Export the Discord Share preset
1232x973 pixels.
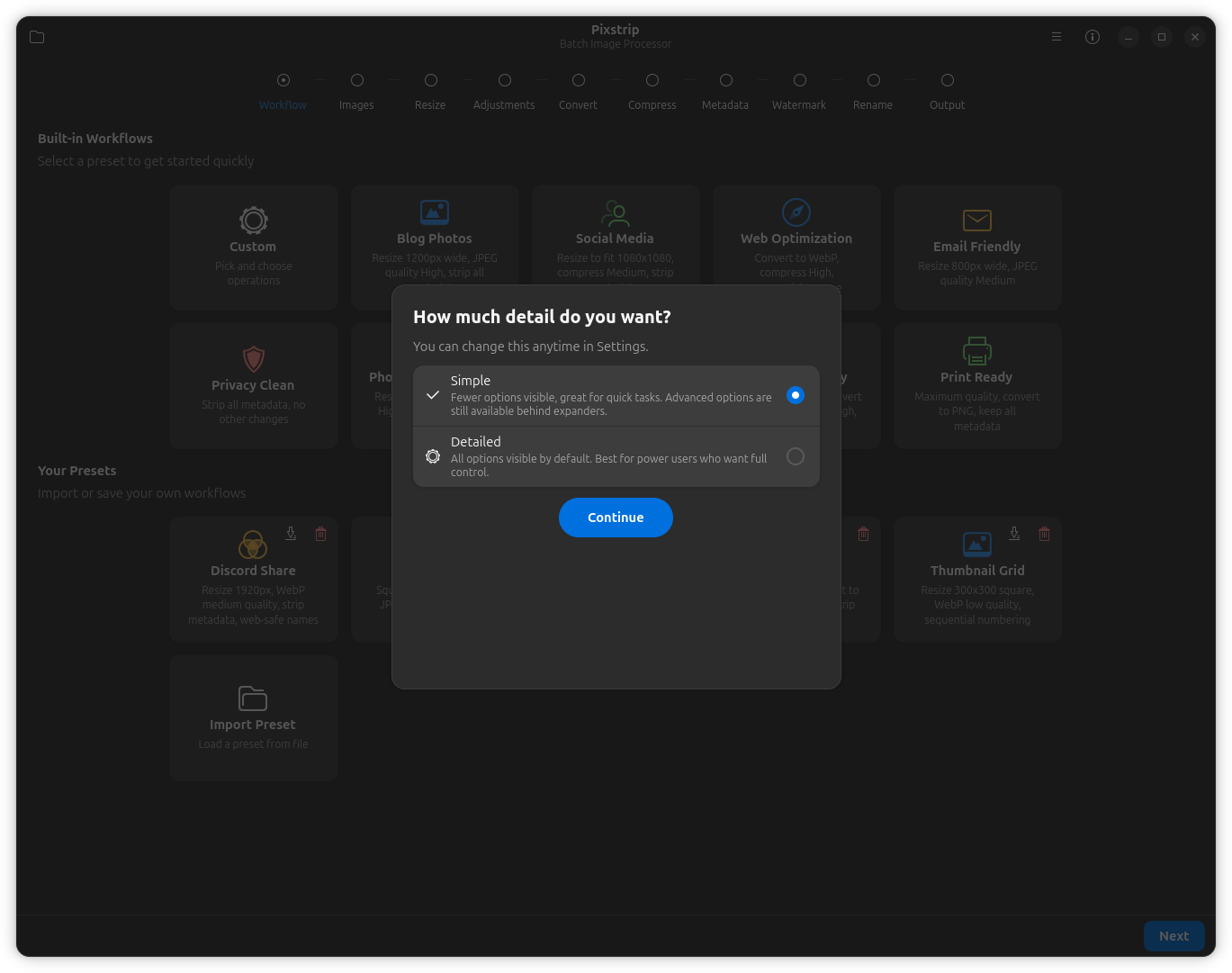[291, 534]
